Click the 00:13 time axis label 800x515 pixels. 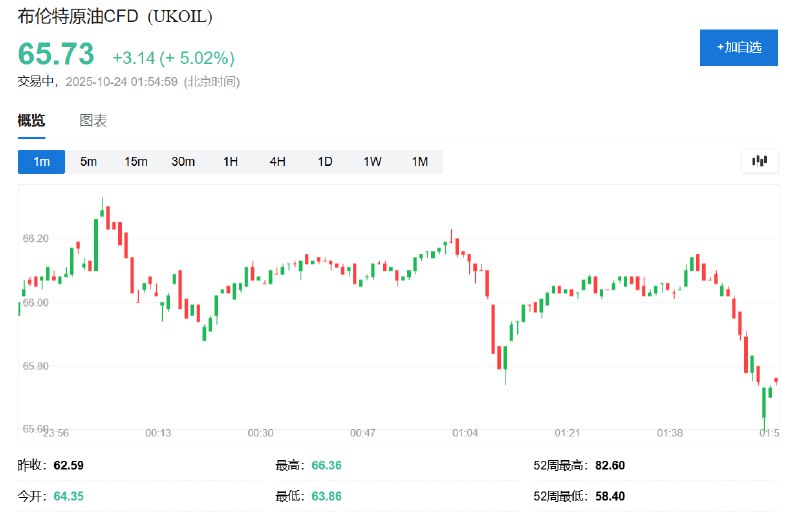(x=158, y=433)
